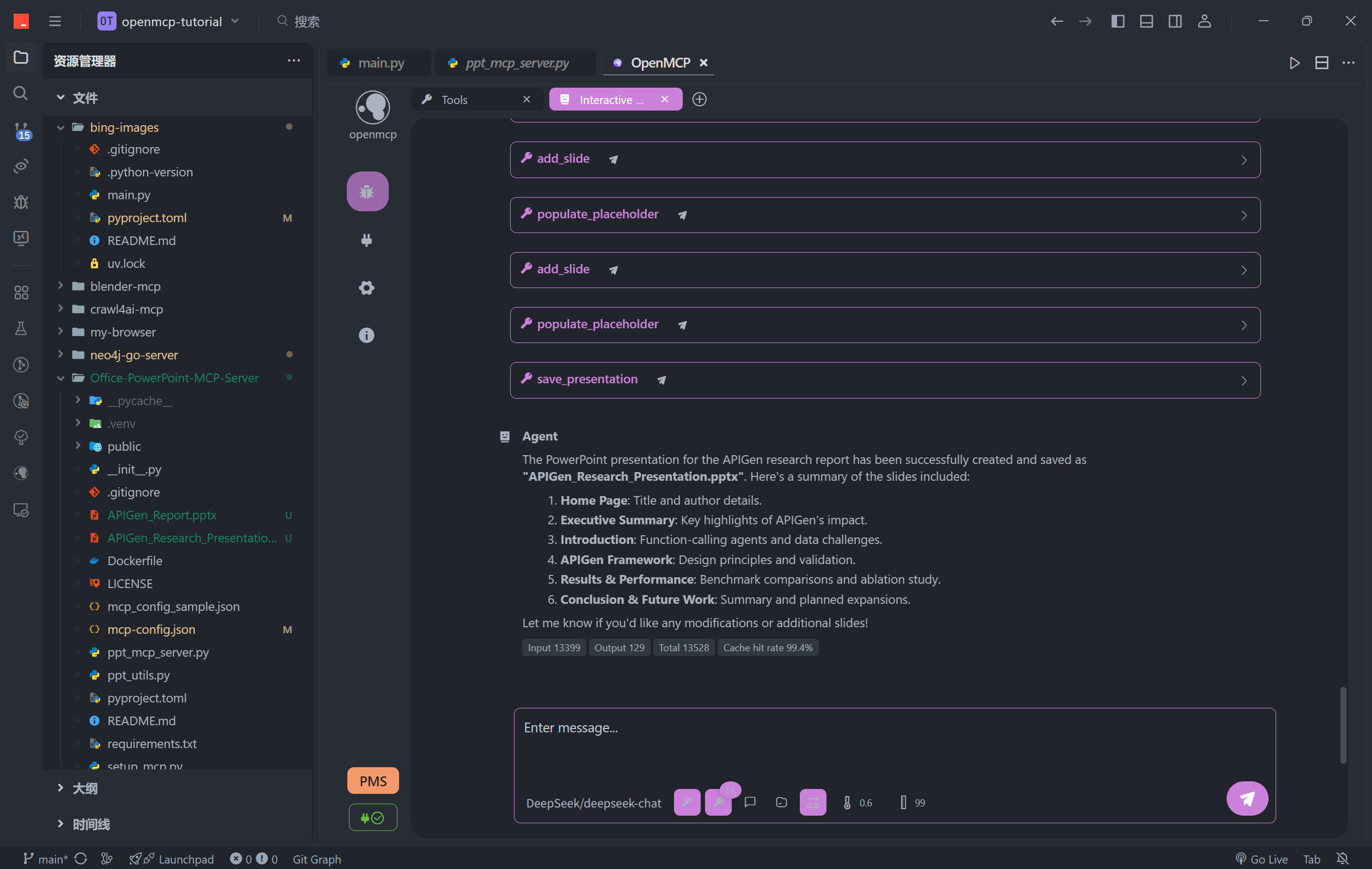
Task: Switch to the main.py editor tab
Action: pos(379,63)
